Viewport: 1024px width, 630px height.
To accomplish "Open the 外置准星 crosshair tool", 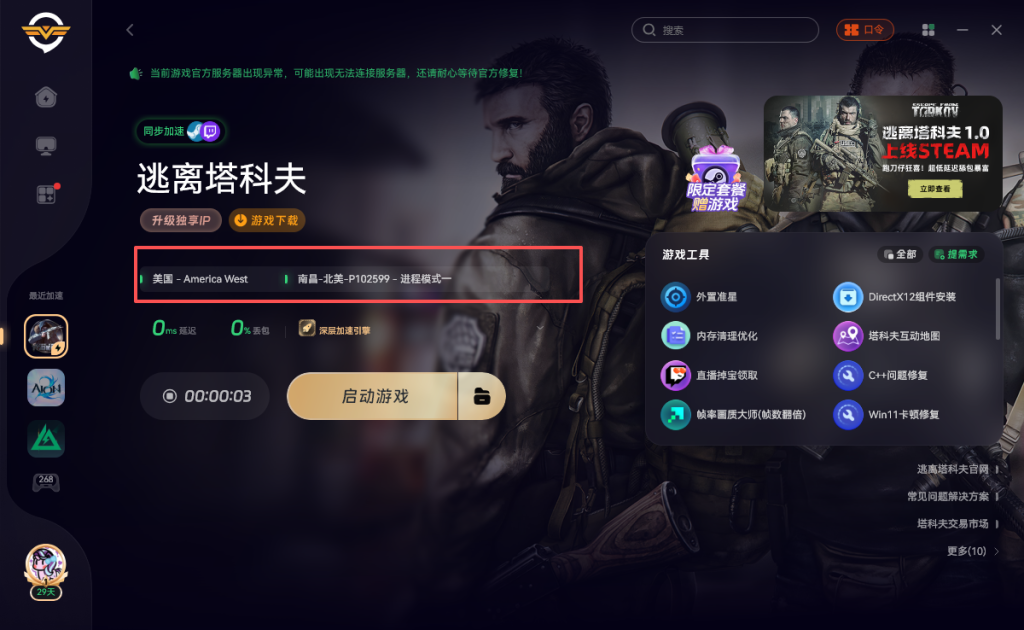I will (699, 297).
